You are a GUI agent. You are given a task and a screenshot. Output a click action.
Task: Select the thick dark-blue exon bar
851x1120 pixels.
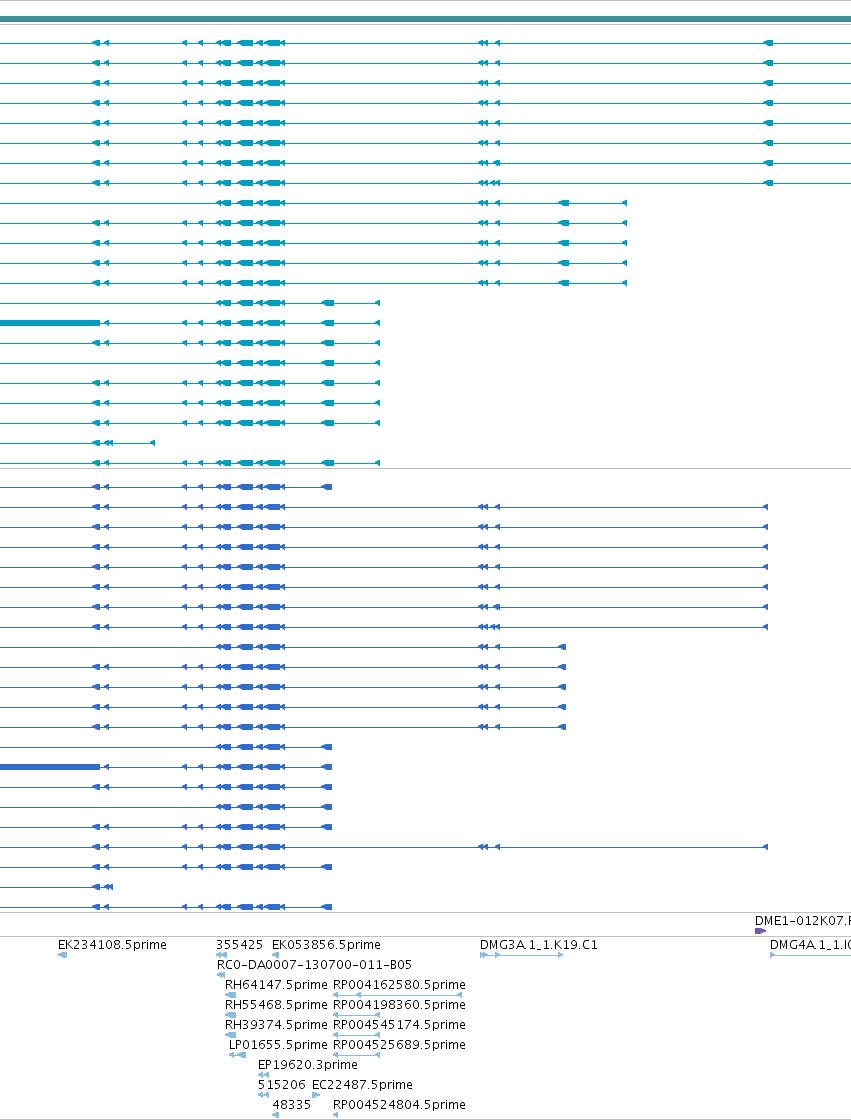(x=50, y=767)
